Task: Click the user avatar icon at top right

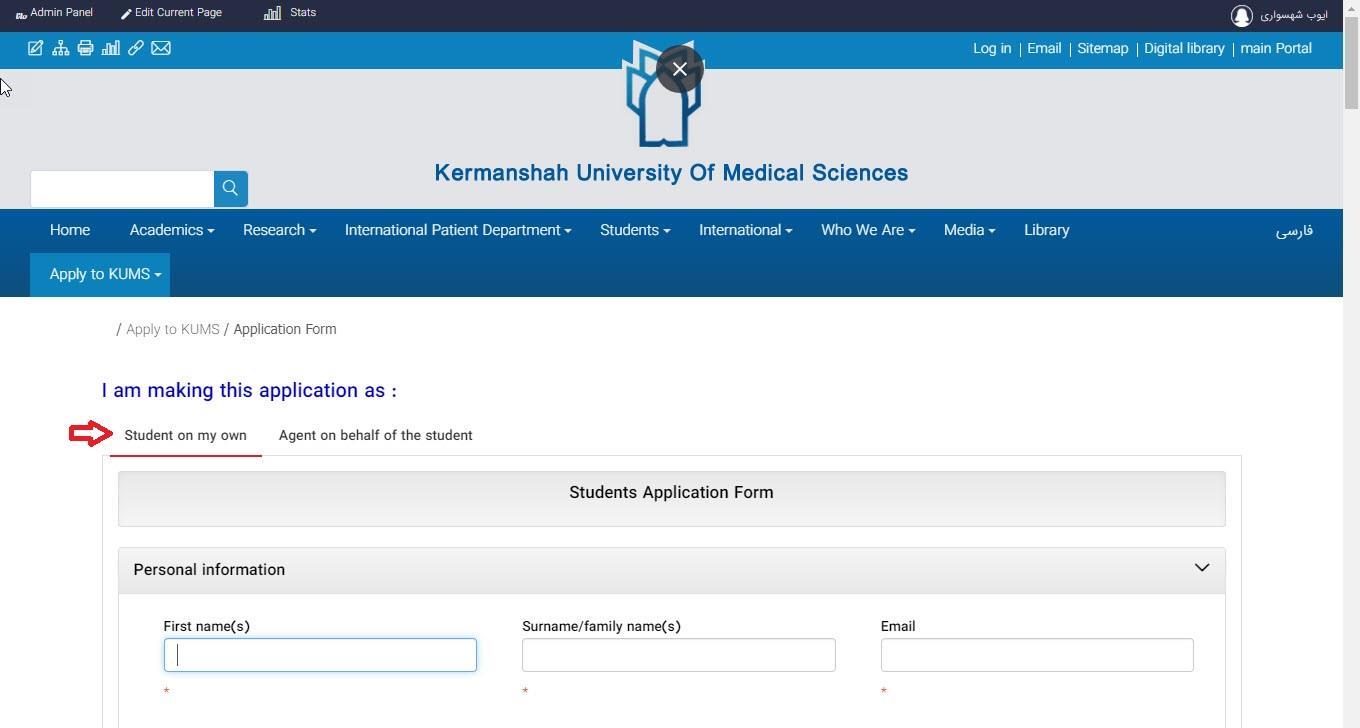Action: tap(1242, 15)
